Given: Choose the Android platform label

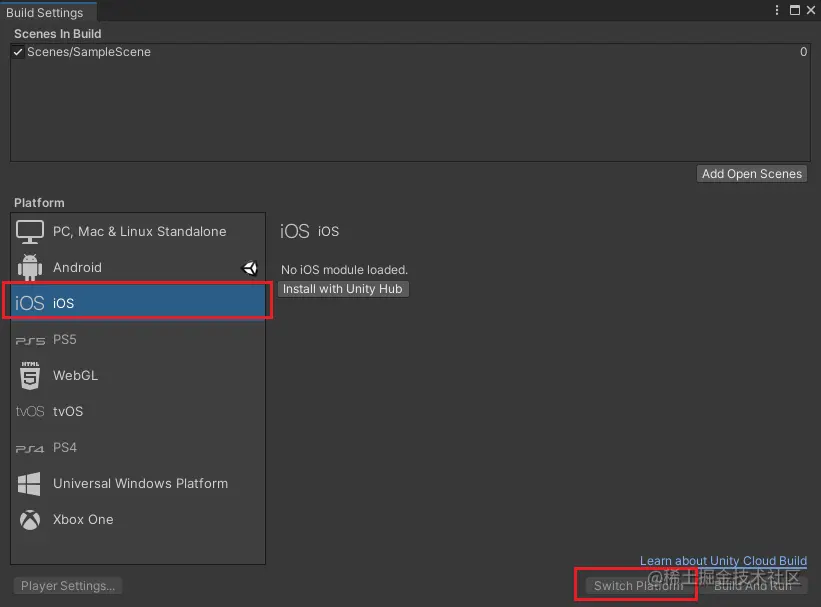Looking at the screenshot, I should pyautogui.click(x=77, y=267).
